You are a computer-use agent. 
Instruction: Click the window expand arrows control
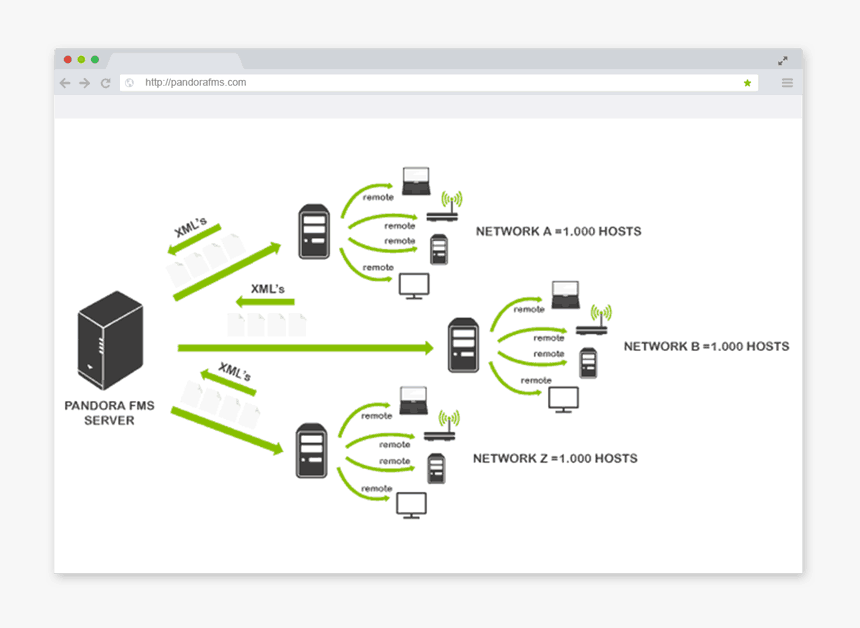pyautogui.click(x=782, y=59)
